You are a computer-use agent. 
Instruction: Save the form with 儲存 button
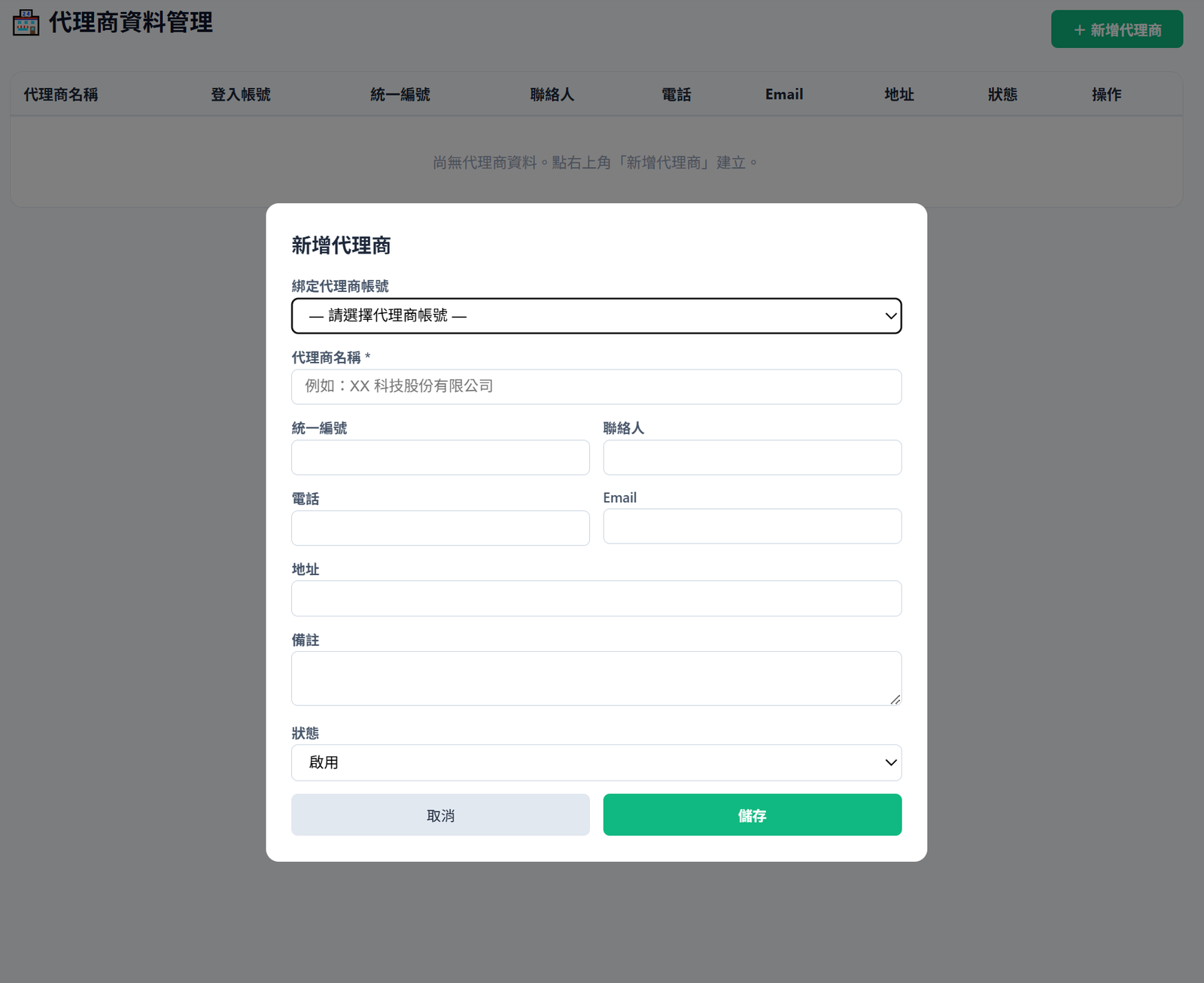coord(752,815)
